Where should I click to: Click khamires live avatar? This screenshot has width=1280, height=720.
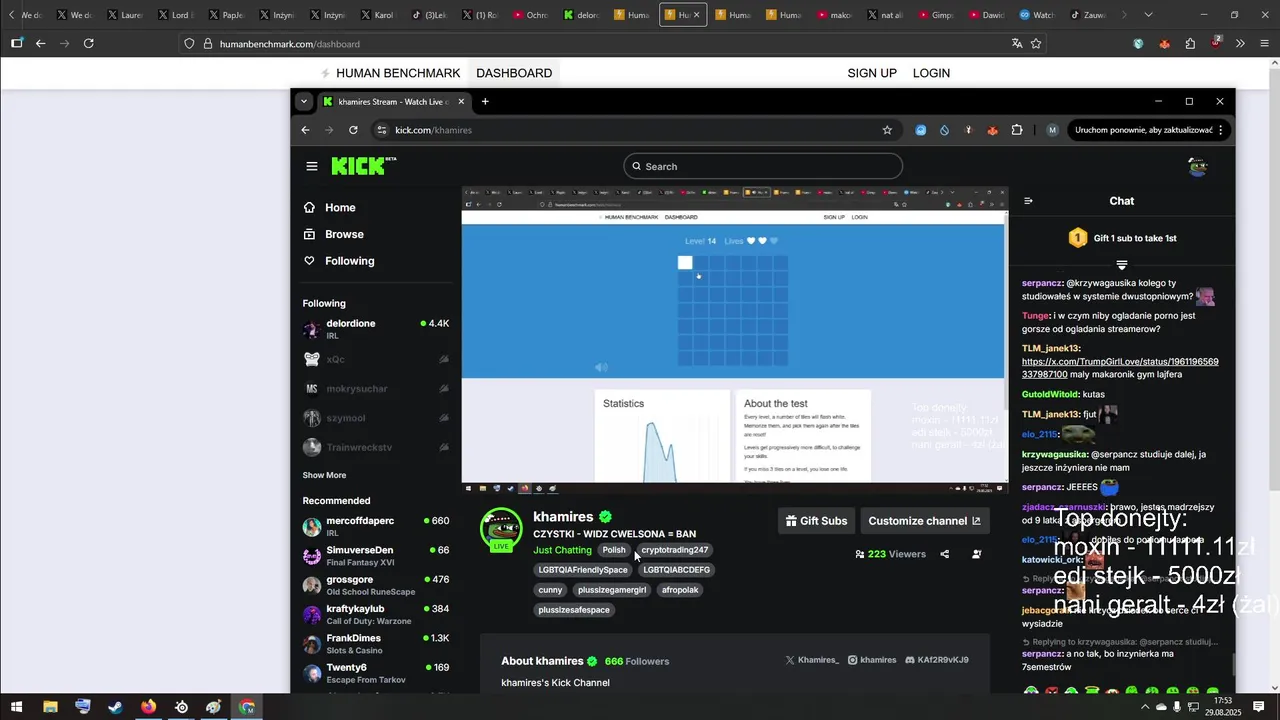(501, 529)
